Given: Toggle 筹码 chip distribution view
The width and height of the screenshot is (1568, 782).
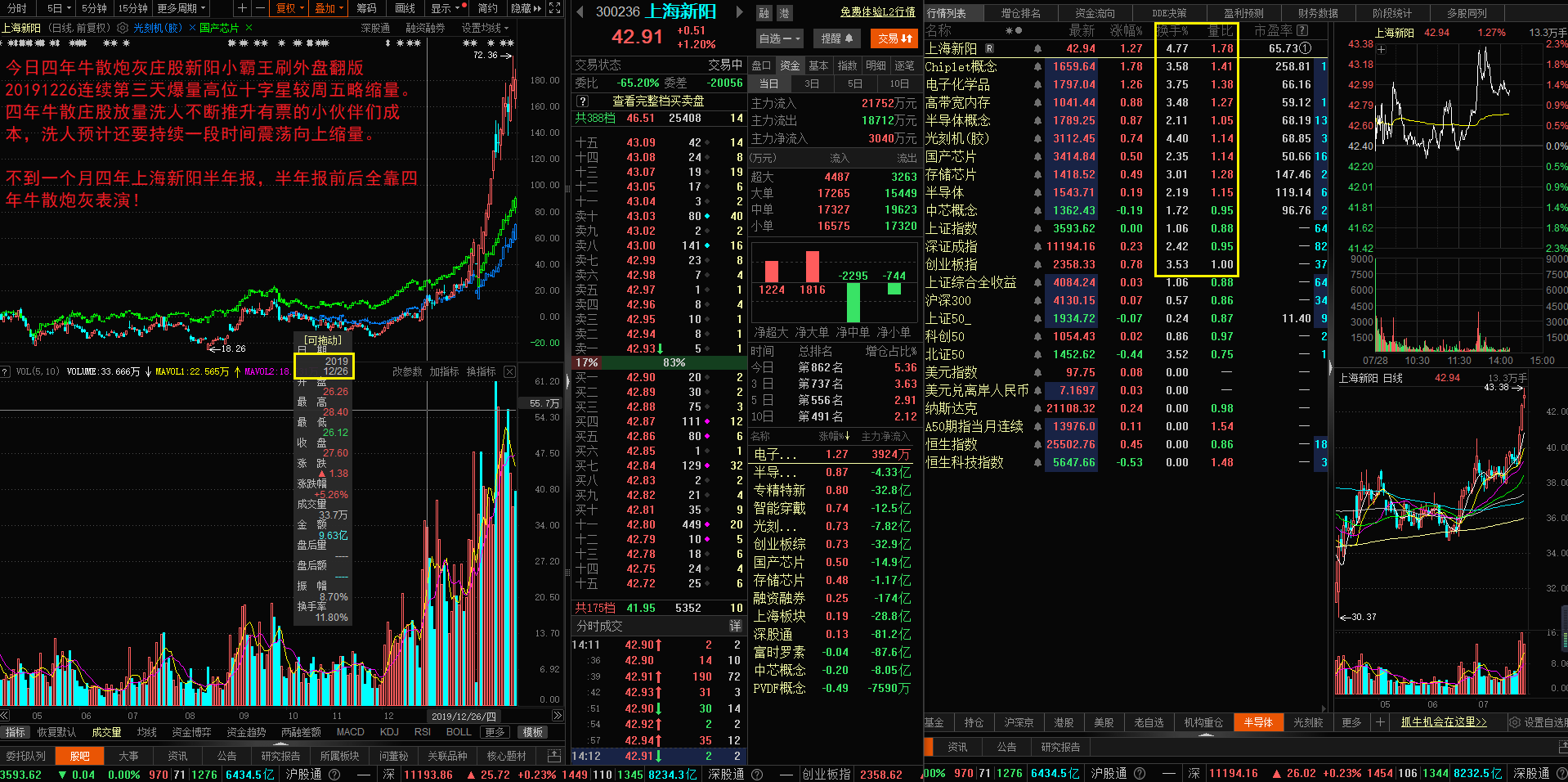Looking at the screenshot, I should (366, 8).
